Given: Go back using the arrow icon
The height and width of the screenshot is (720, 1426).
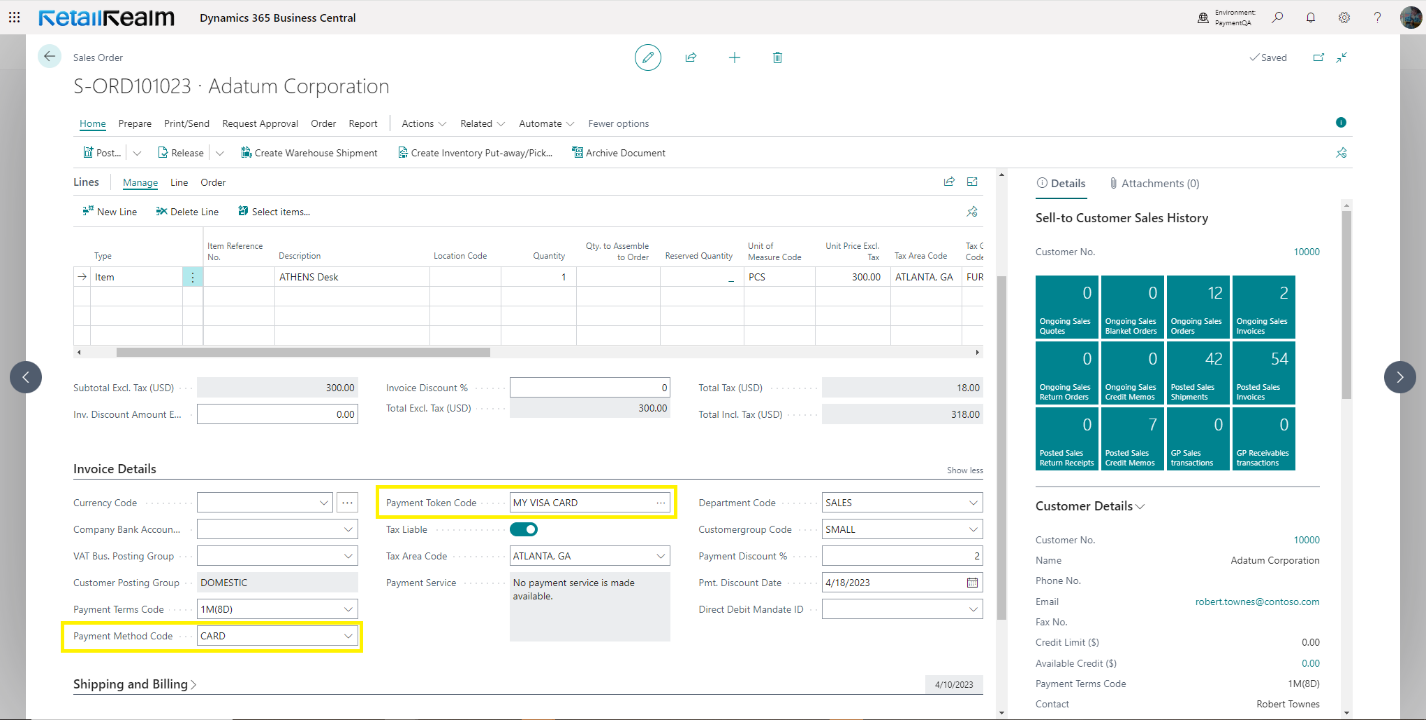Looking at the screenshot, I should (x=49, y=57).
